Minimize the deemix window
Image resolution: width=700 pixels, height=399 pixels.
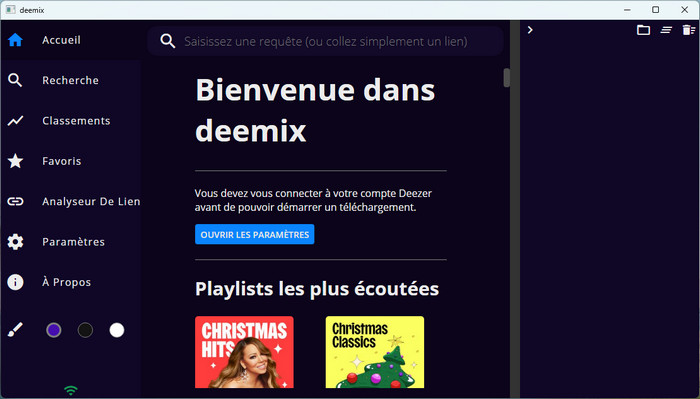point(627,10)
